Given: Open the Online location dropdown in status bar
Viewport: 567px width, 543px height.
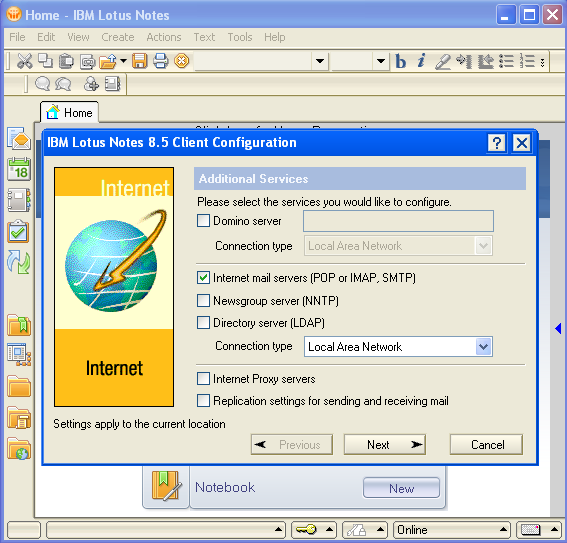Looking at the screenshot, I should click(x=503, y=530).
